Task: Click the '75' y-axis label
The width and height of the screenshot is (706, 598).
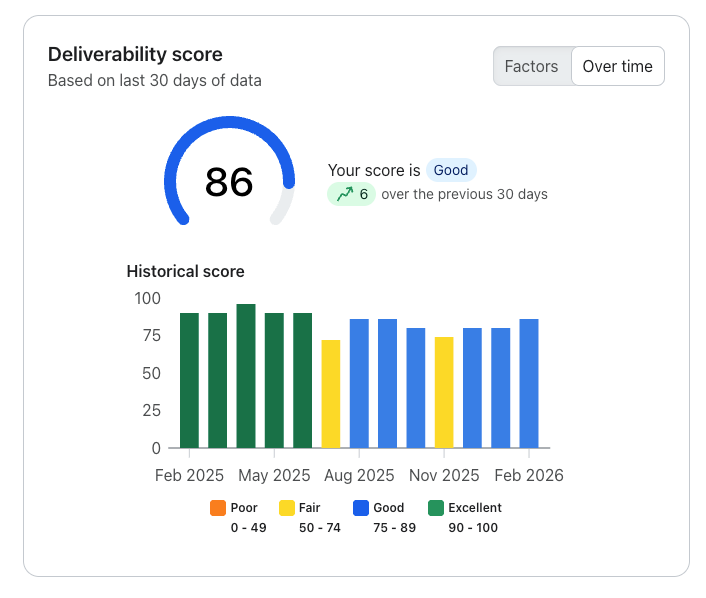Action: pyautogui.click(x=151, y=336)
